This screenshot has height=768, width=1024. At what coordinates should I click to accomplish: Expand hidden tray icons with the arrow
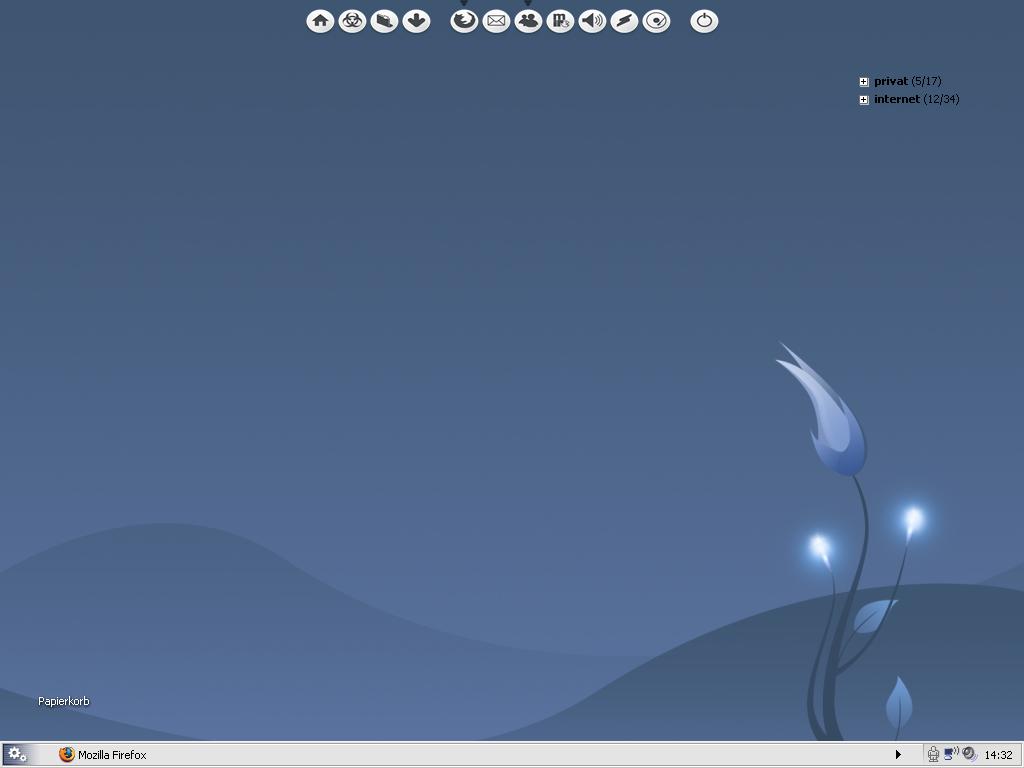click(898, 755)
